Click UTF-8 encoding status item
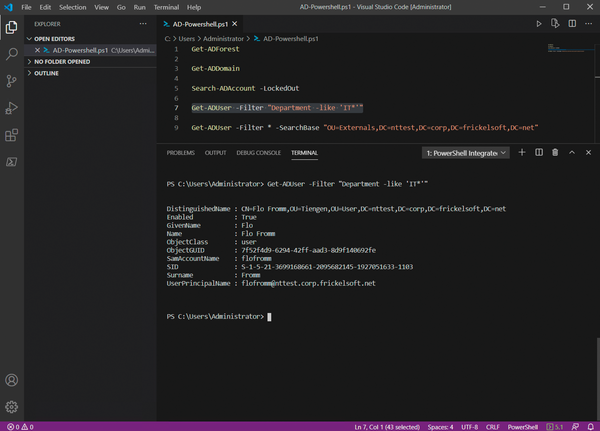Image resolution: width=600 pixels, height=431 pixels. [470, 427]
